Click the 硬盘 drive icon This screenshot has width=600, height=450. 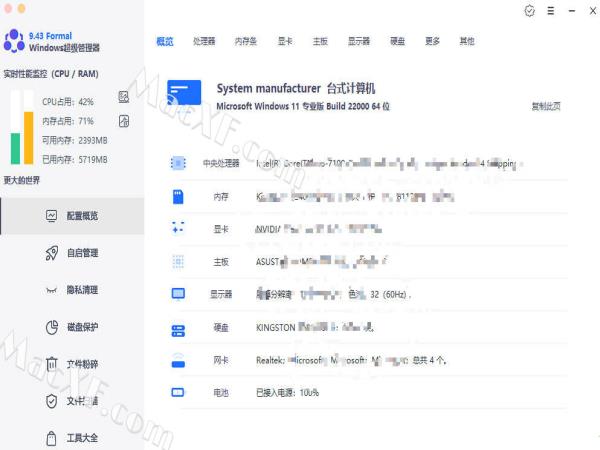(178, 331)
